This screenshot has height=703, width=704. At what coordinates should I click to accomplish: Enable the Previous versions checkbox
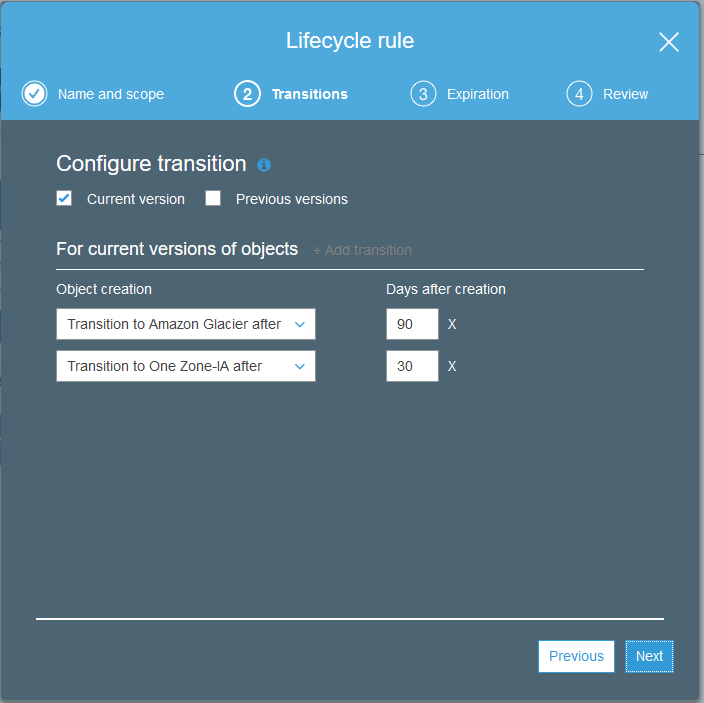[x=213, y=198]
